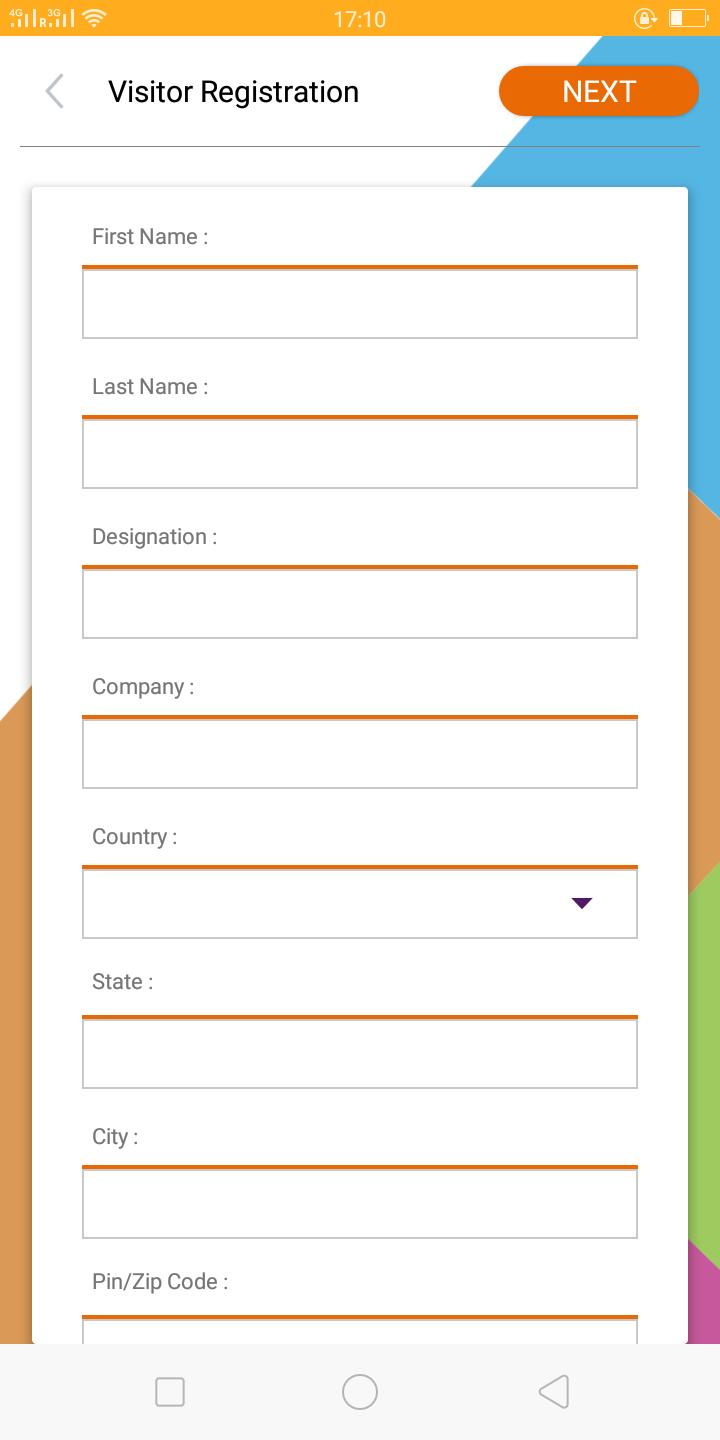The image size is (720, 1440).
Task: Tap the State input field
Action: 360,1054
